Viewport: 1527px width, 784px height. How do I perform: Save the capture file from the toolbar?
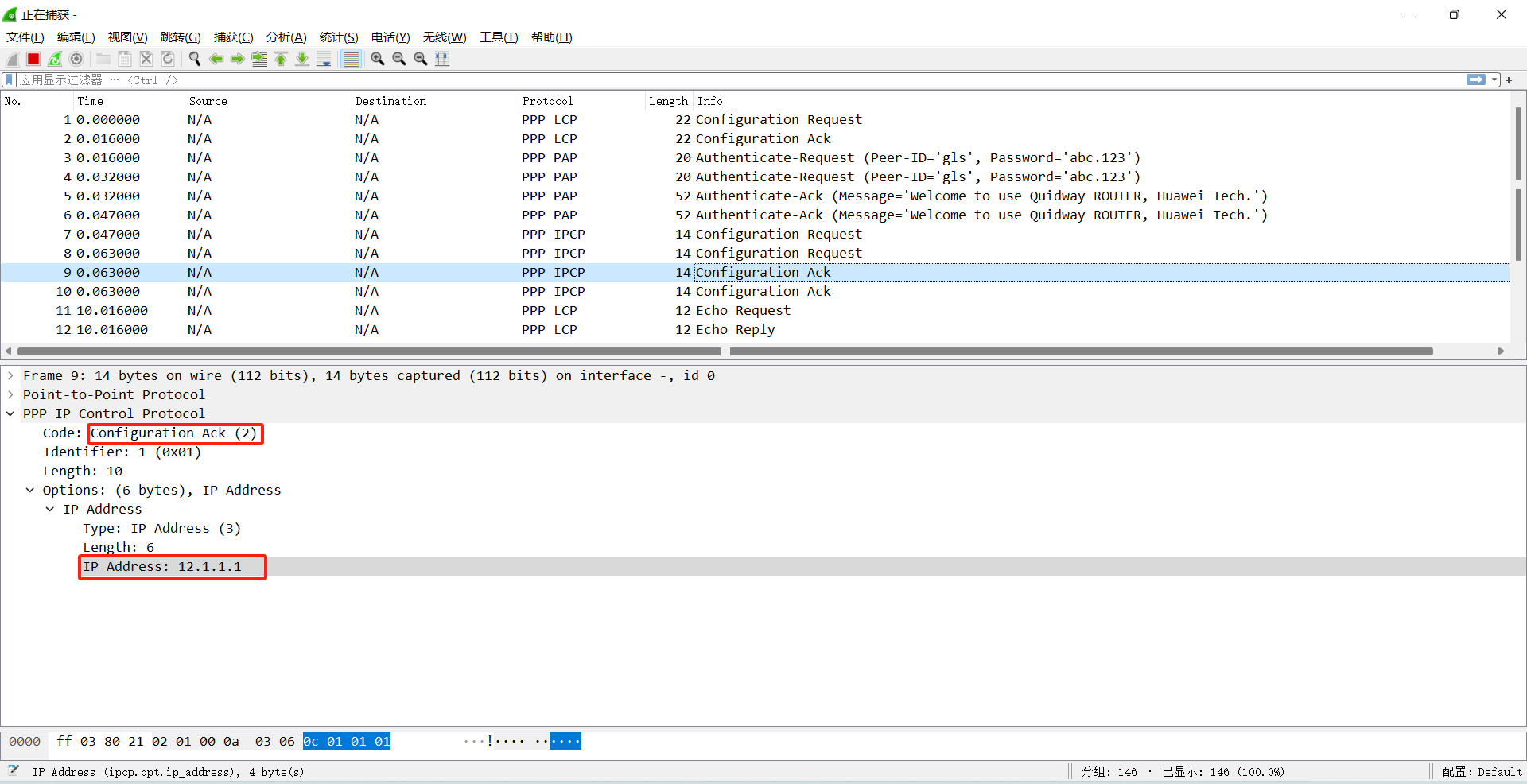pos(125,59)
